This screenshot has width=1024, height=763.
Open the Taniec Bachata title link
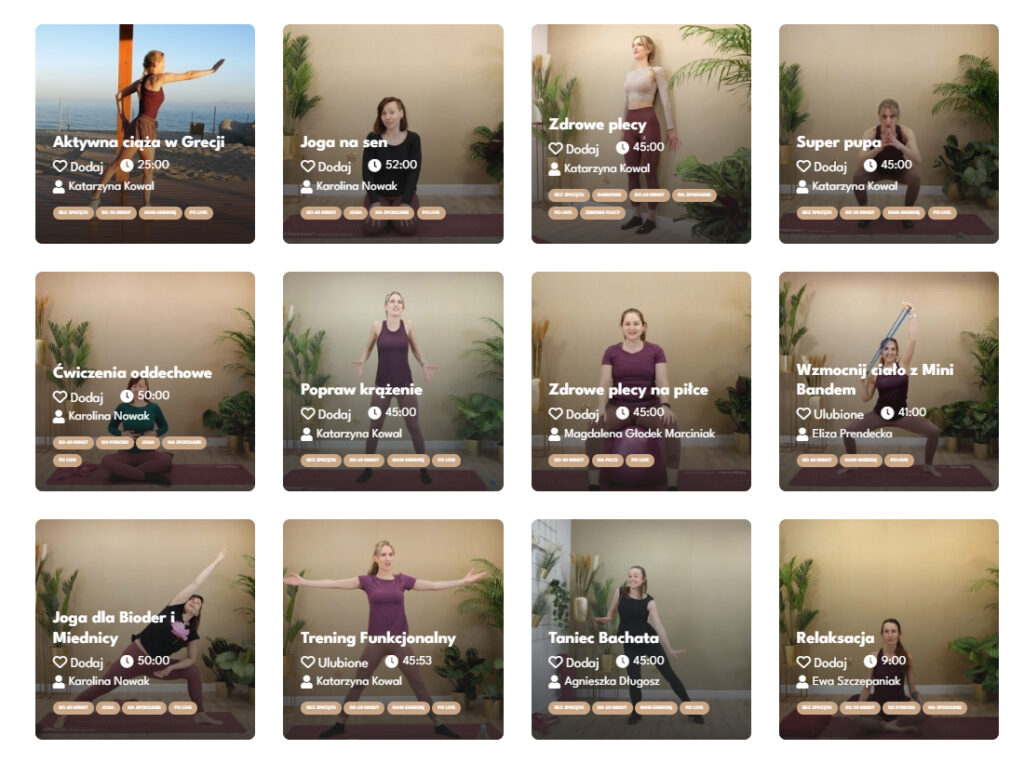click(603, 638)
